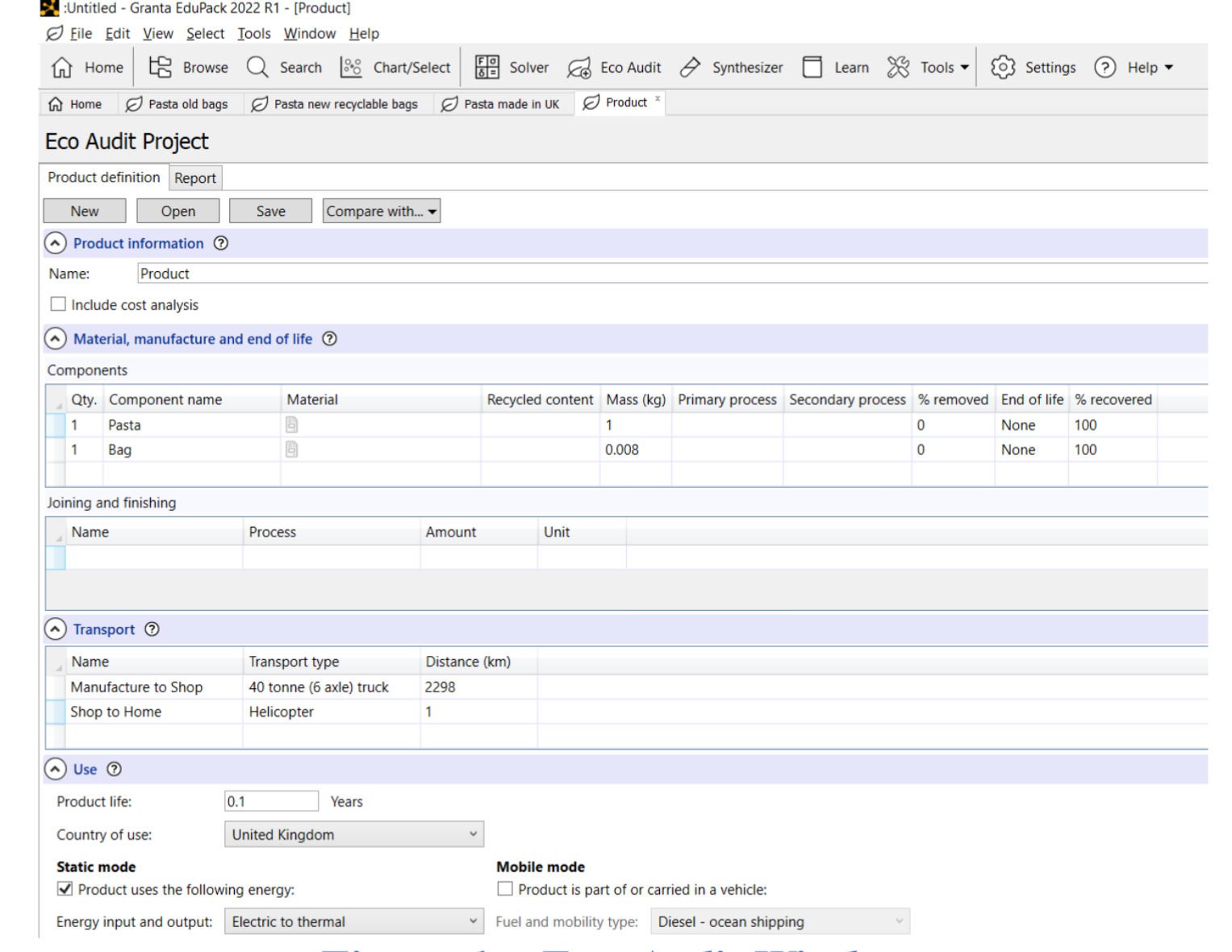Collapse the Transport section

pyautogui.click(x=55, y=628)
